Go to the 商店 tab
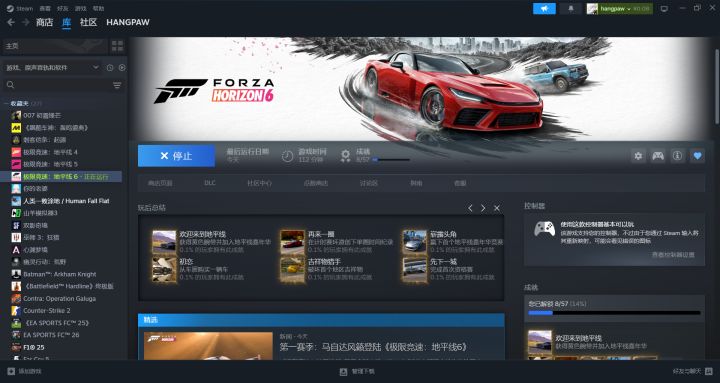Image resolution: width=720 pixels, height=383 pixels. point(45,22)
